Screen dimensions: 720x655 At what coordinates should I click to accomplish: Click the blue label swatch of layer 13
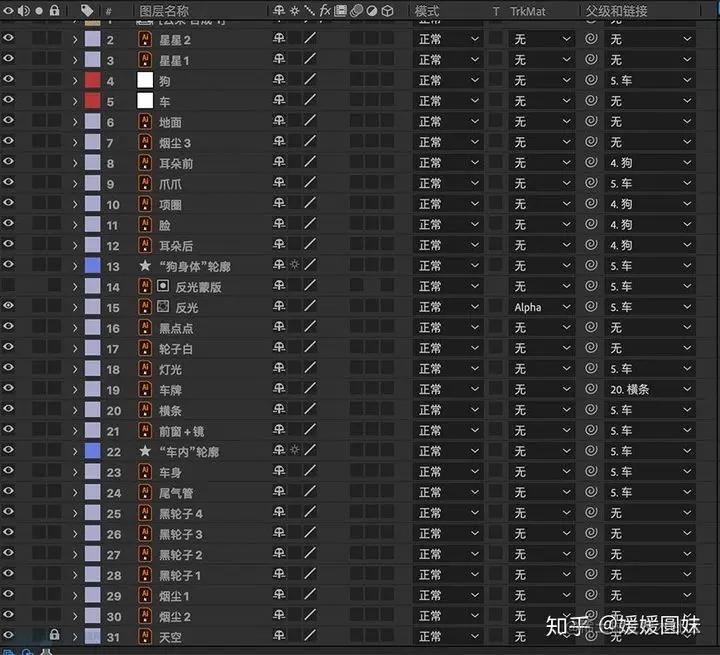pos(92,266)
